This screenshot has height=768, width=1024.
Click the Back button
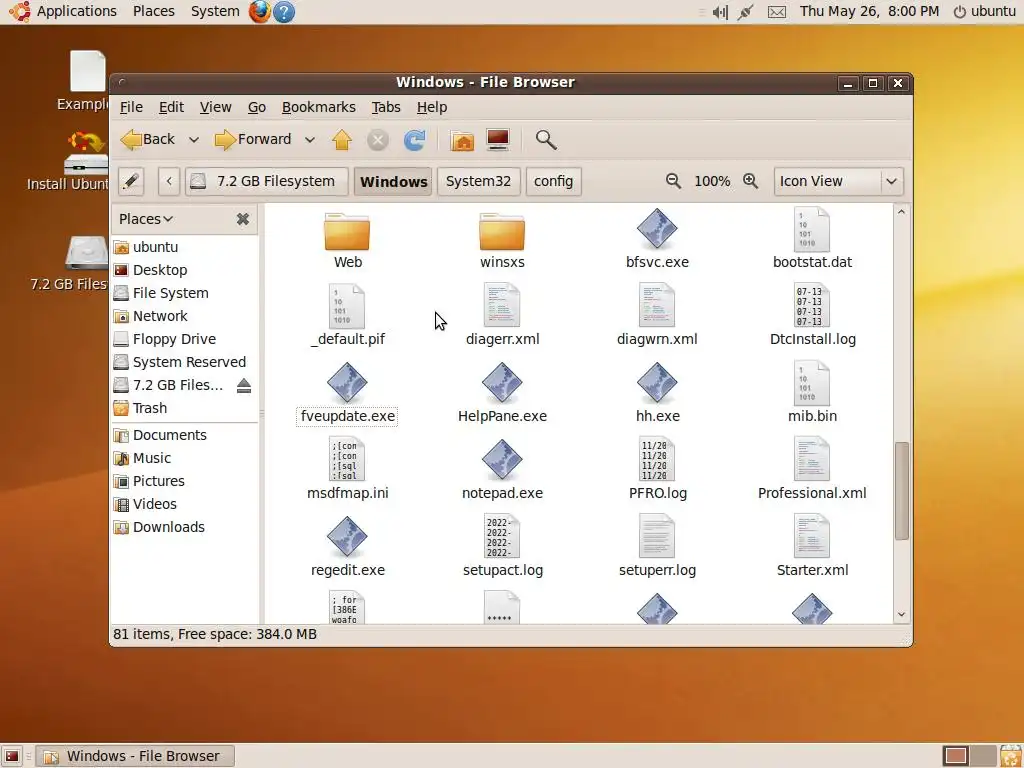tap(149, 140)
